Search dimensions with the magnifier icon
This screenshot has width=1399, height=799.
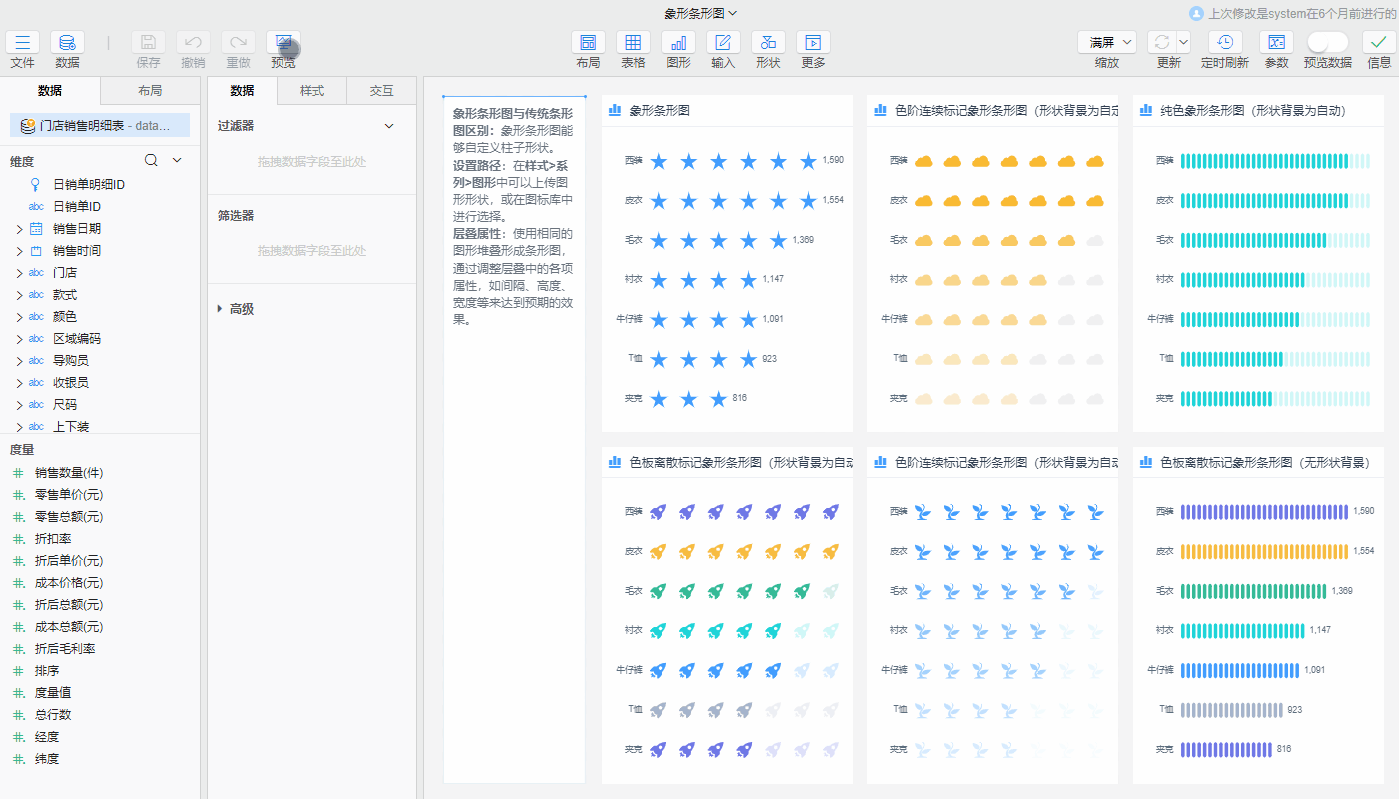[x=151, y=160]
